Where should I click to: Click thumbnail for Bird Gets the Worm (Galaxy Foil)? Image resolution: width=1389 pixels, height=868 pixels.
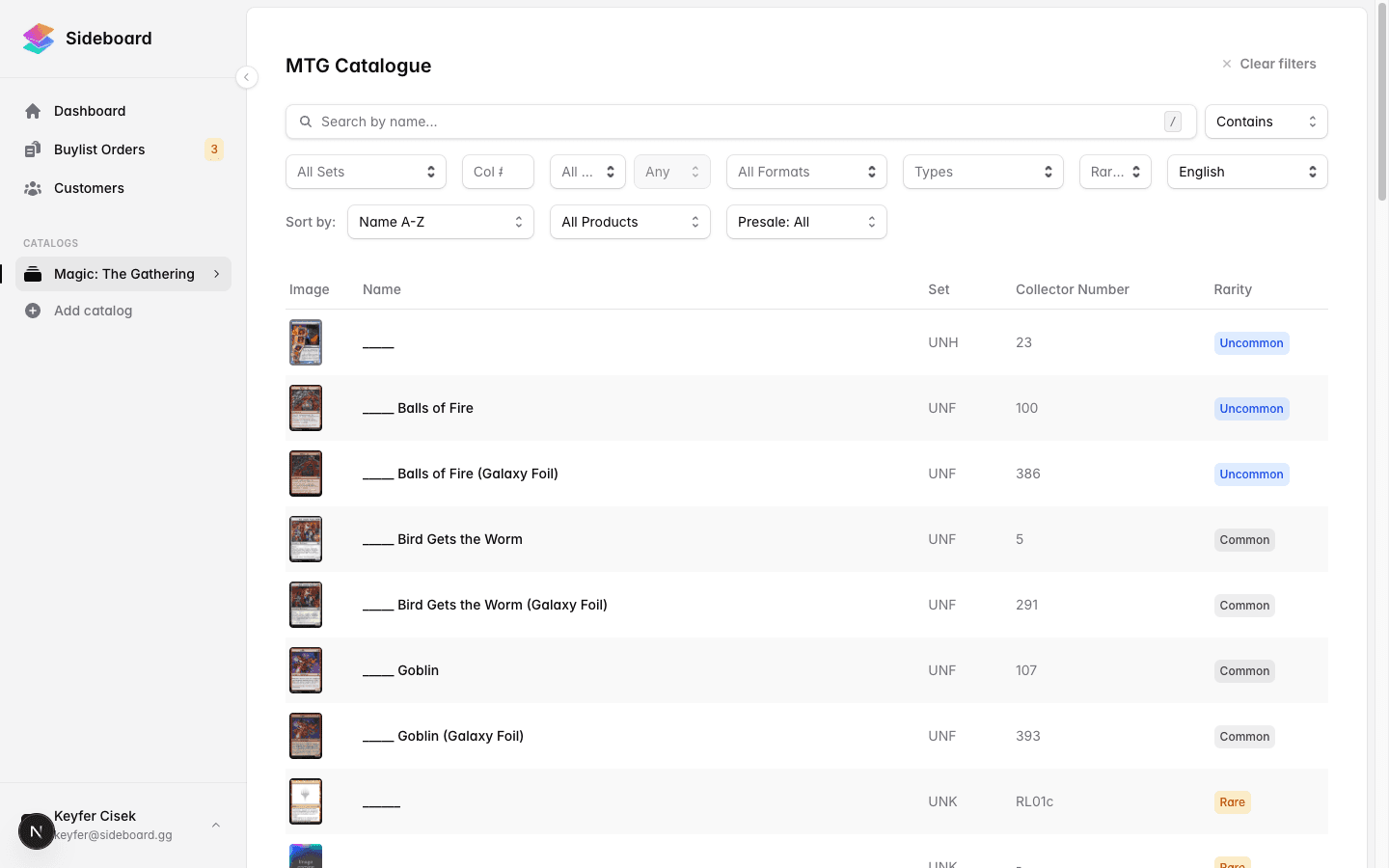pos(306,605)
